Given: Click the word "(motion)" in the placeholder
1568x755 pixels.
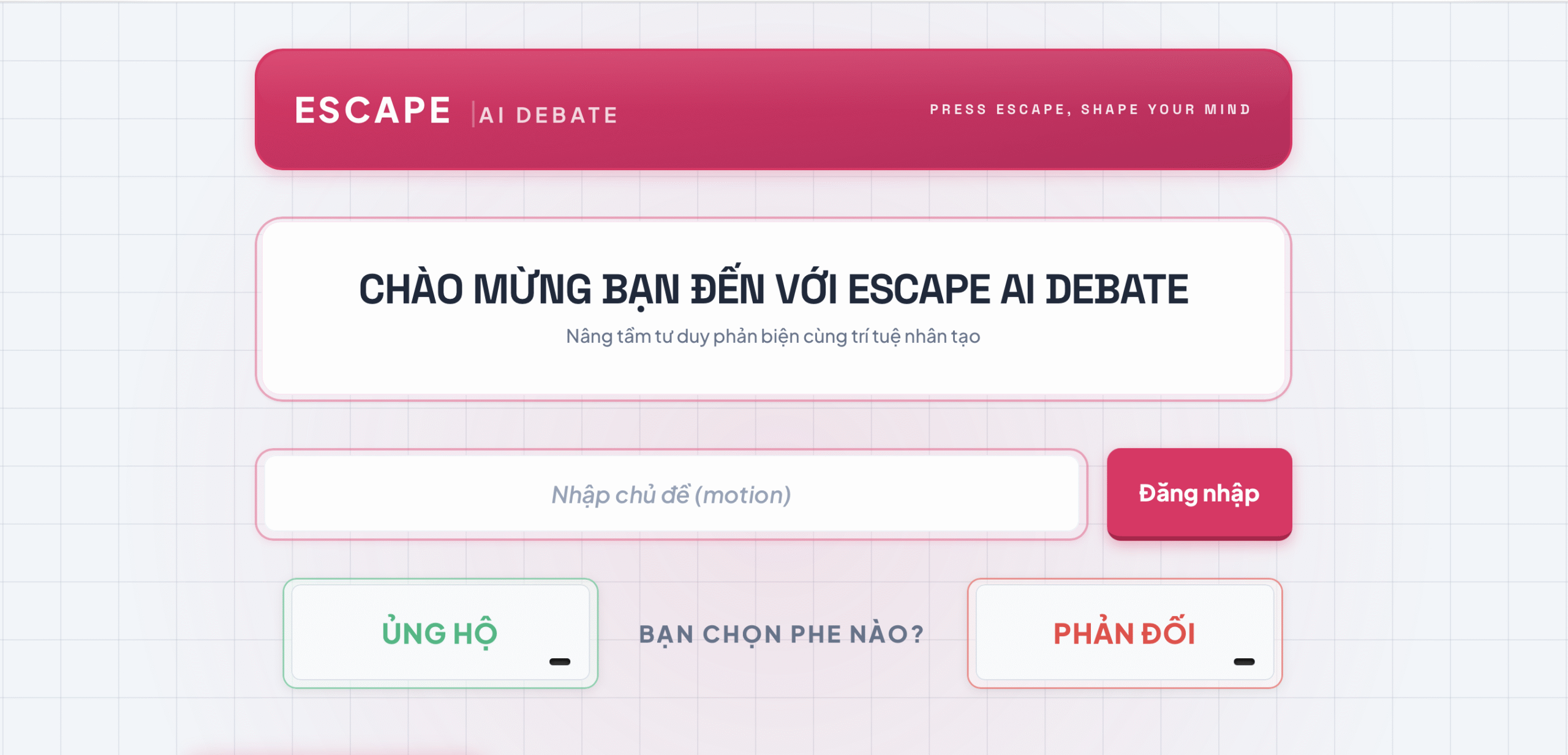Looking at the screenshot, I should [743, 495].
